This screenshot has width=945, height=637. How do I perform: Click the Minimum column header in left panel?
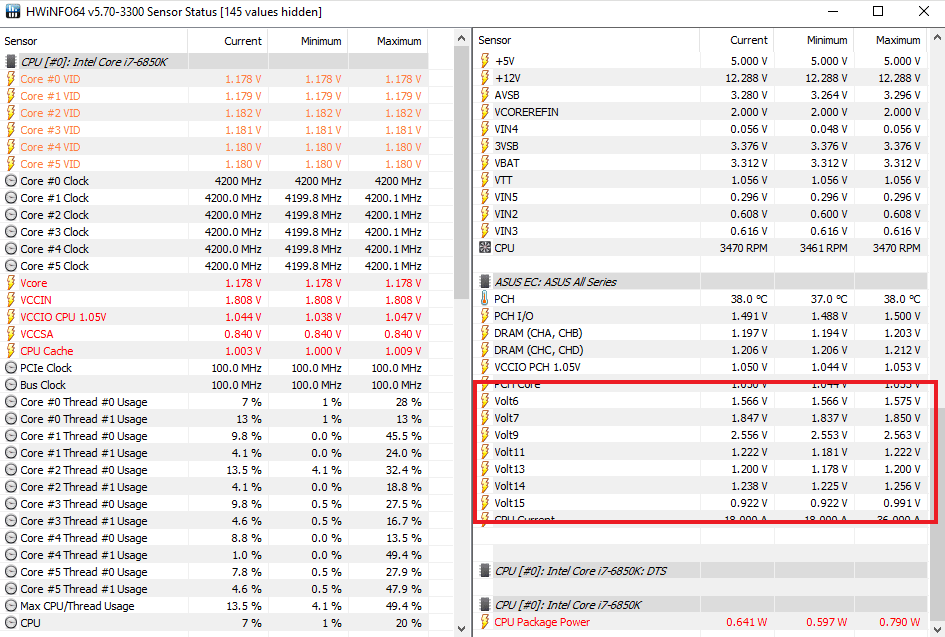308,41
